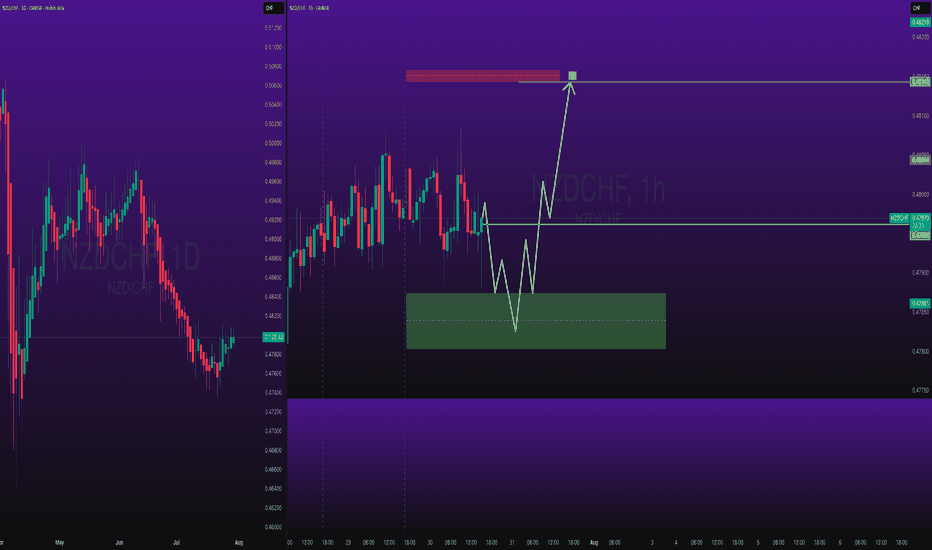The image size is (932, 550).
Task: Click the 0.47750 level on hourly price axis
Action: [920, 391]
